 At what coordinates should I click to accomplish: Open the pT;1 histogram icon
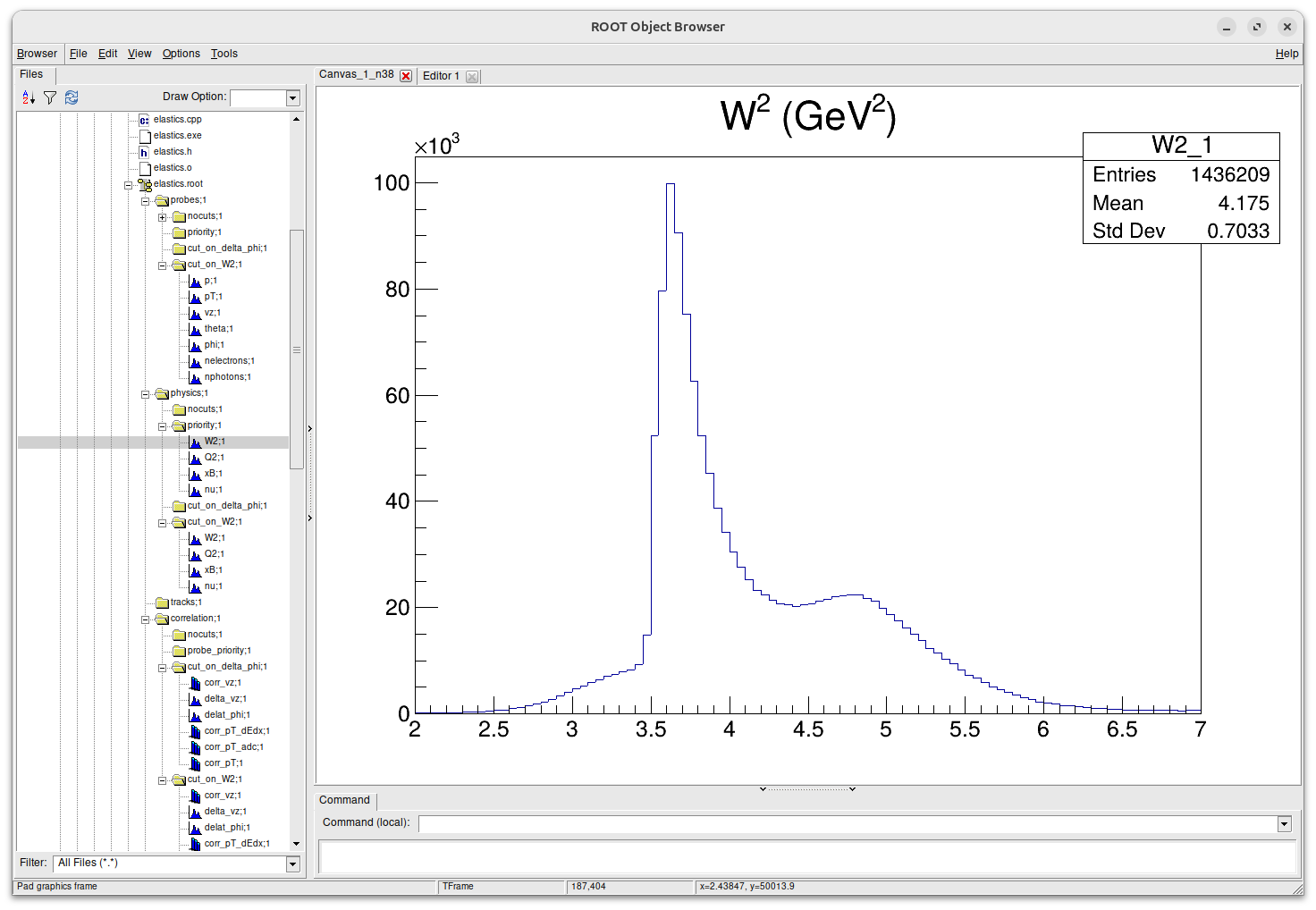point(195,297)
